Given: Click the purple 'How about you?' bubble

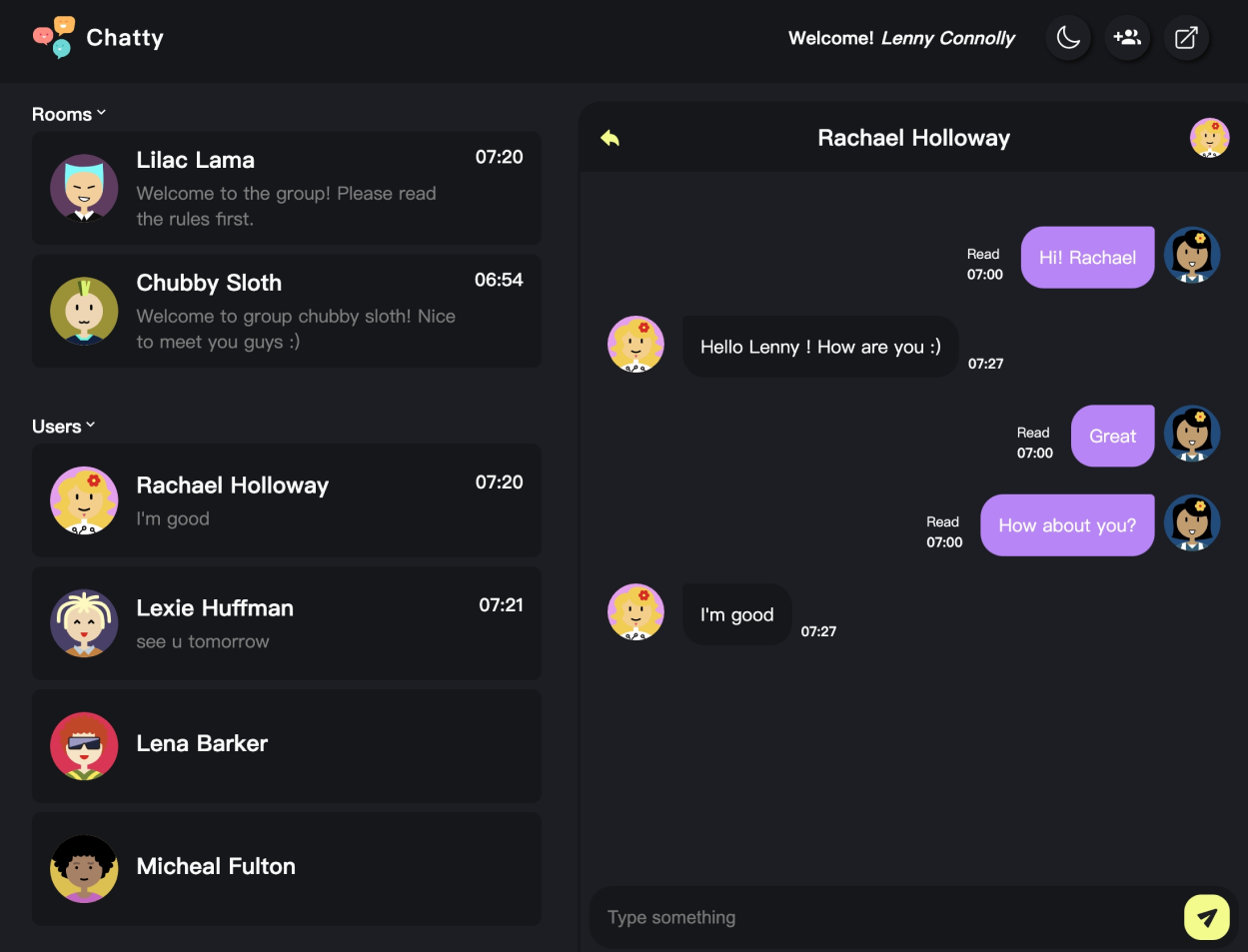Looking at the screenshot, I should click(1067, 525).
